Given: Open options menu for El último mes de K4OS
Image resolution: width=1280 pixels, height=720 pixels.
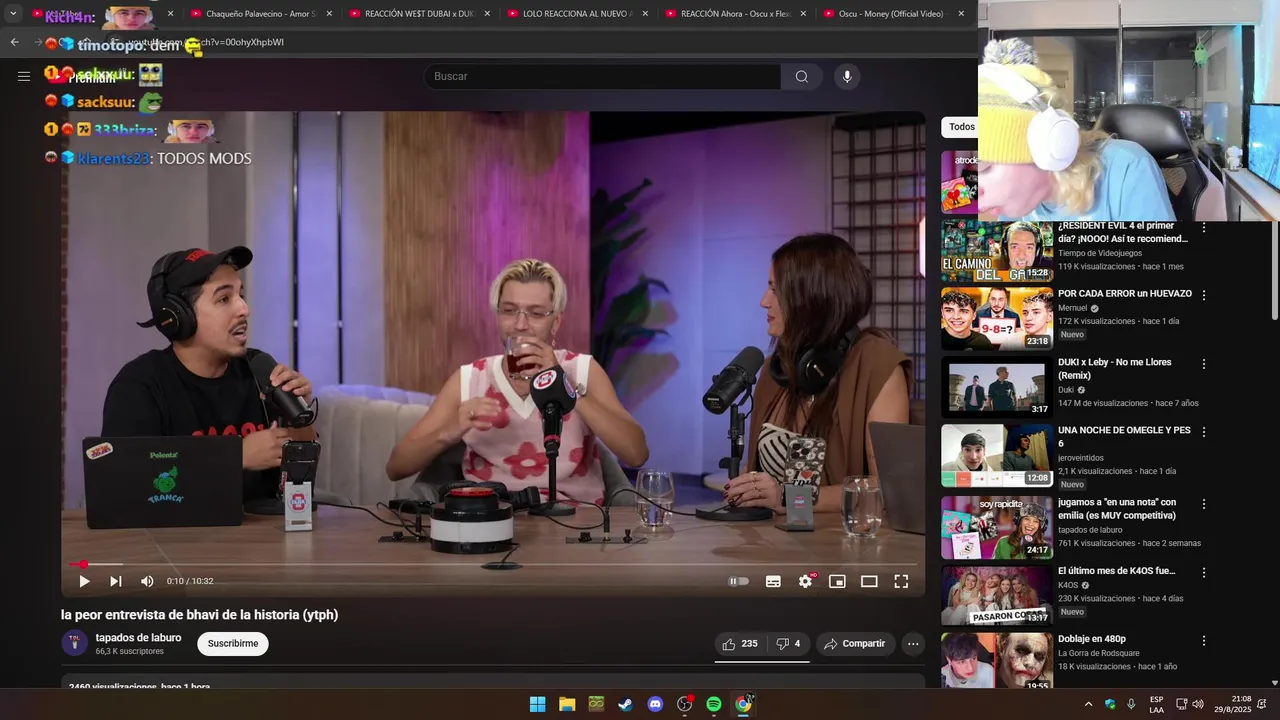Looking at the screenshot, I should pos(1204,572).
